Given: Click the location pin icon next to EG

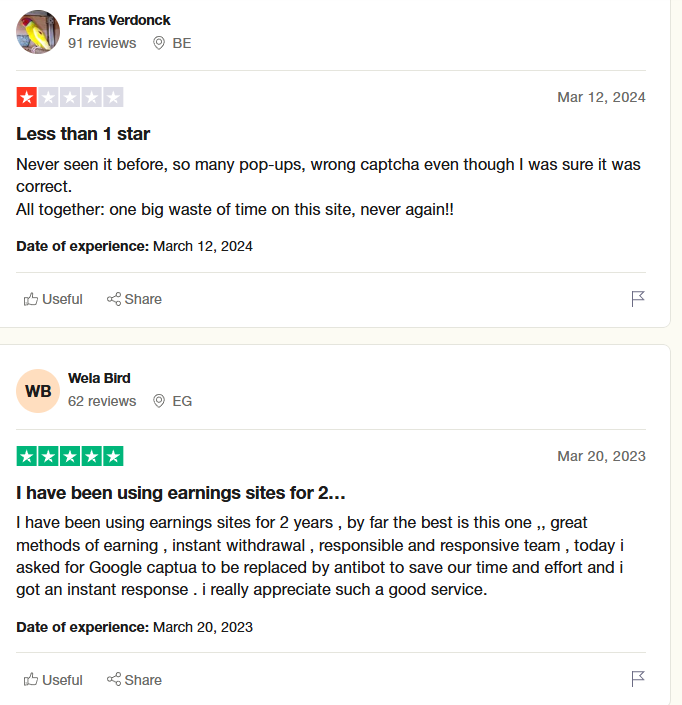Looking at the screenshot, I should (x=158, y=401).
